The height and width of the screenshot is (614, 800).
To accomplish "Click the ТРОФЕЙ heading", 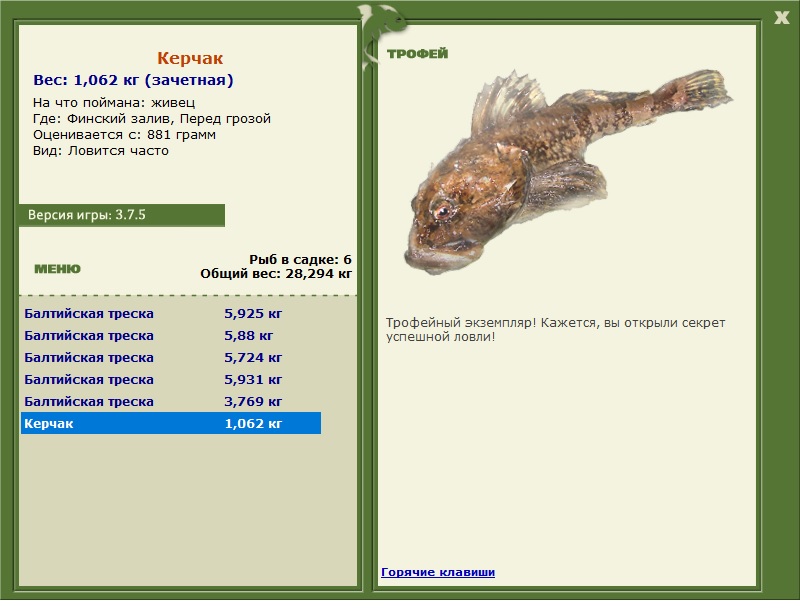I will [x=417, y=54].
